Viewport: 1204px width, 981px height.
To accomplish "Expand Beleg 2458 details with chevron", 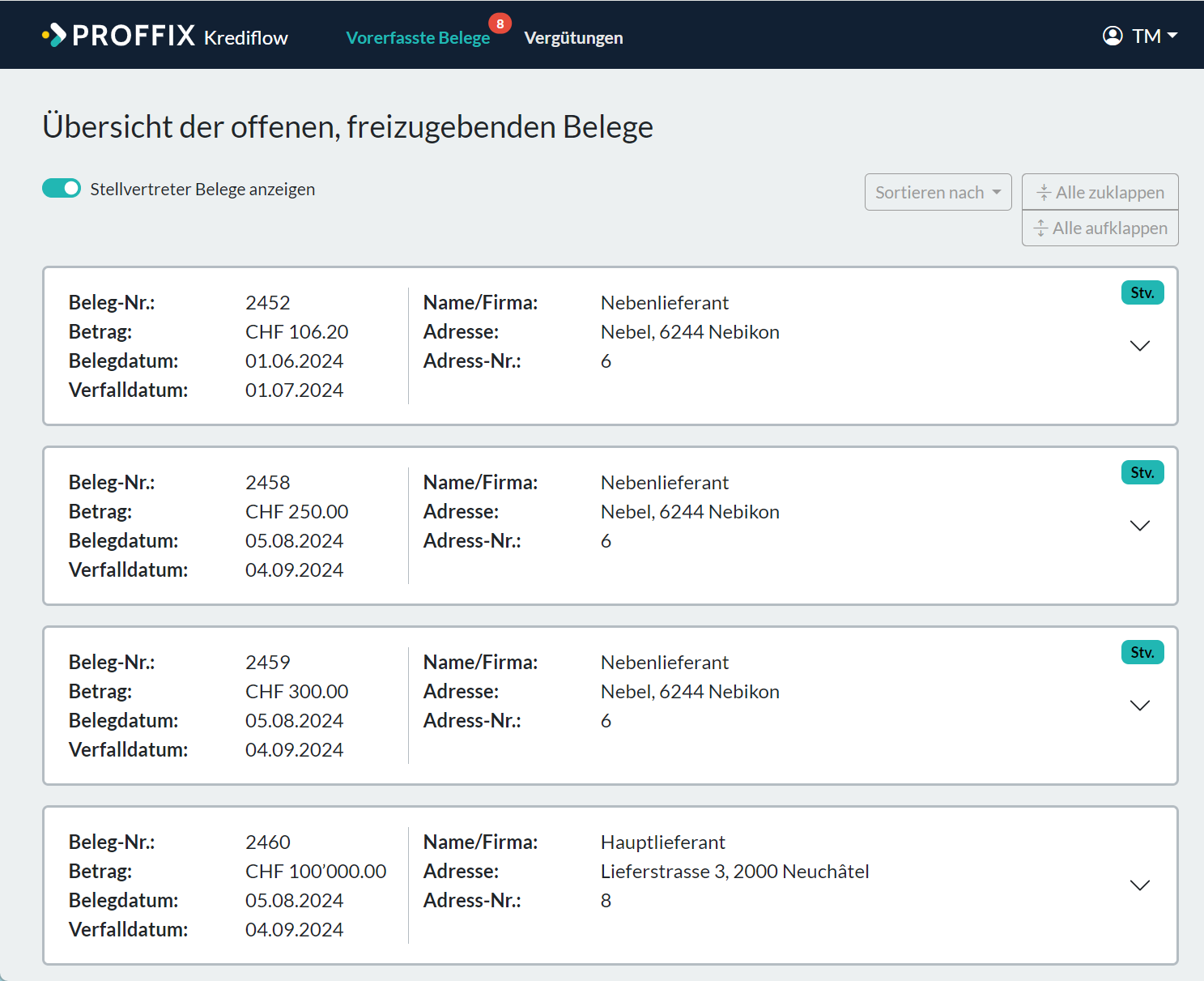I will (x=1140, y=526).
